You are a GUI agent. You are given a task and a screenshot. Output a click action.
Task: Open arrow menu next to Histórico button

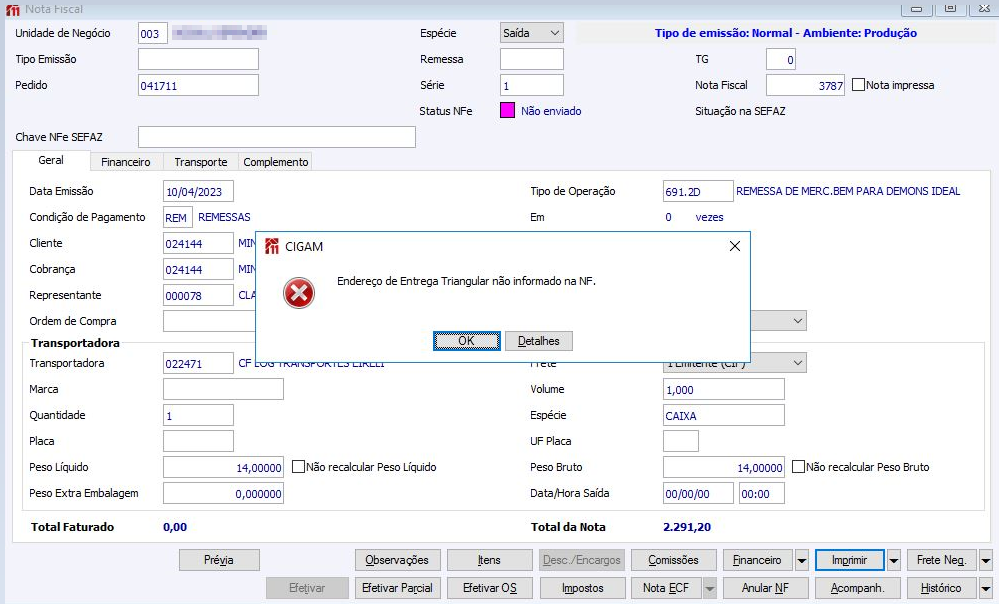pos(986,588)
